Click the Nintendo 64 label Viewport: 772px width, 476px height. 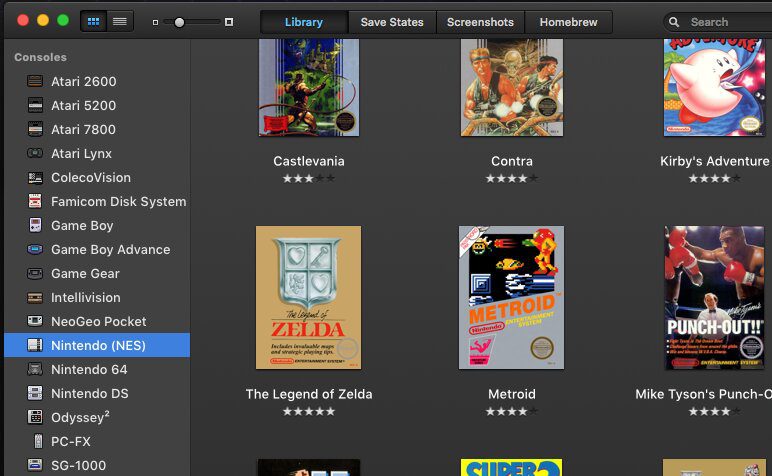(x=89, y=370)
